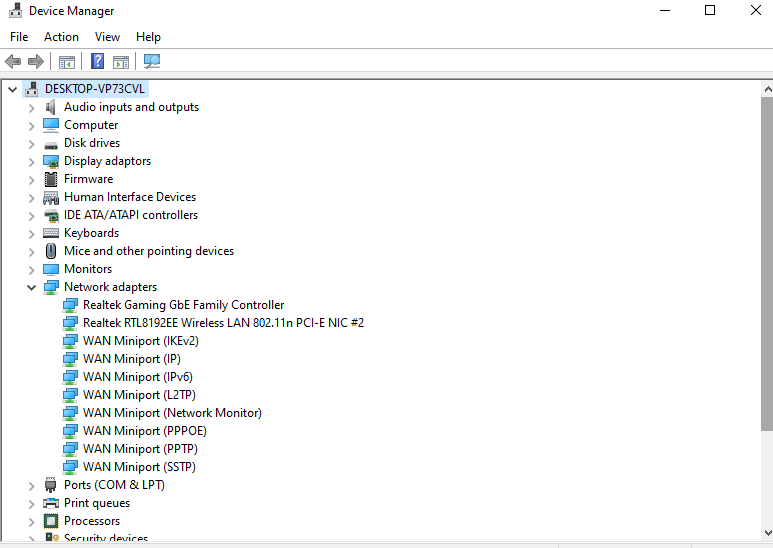Click the Audio inputs and outputs speaker icon
773x548 pixels.
coord(50,107)
